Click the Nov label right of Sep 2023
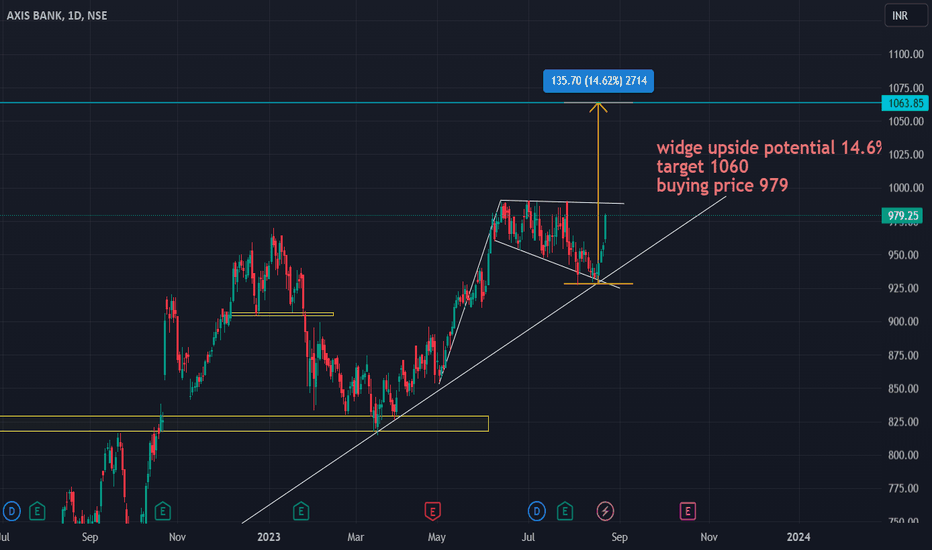 tap(709, 537)
